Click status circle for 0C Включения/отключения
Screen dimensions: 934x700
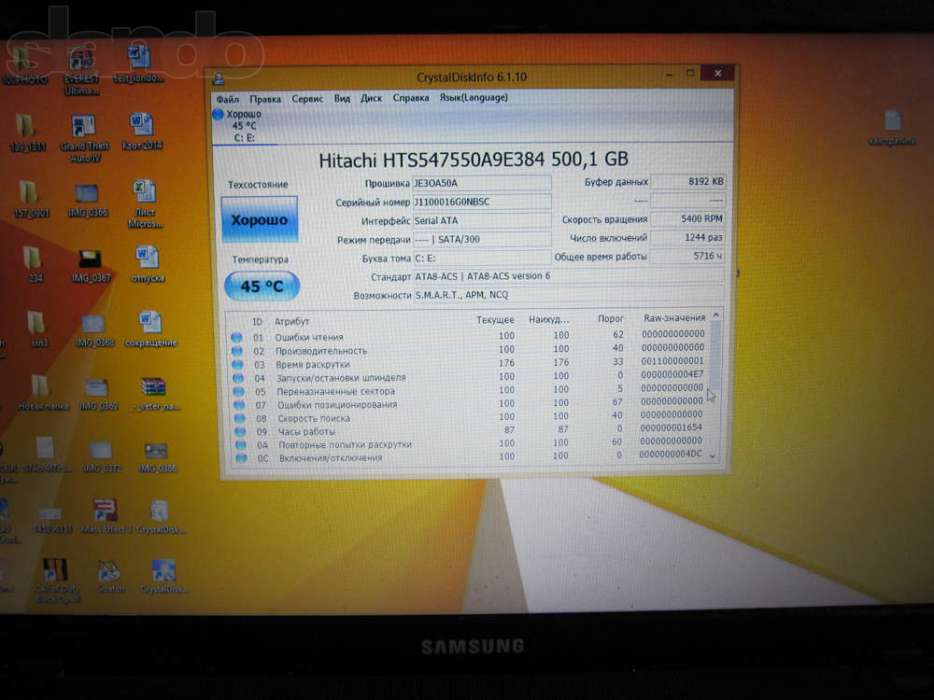(241, 458)
